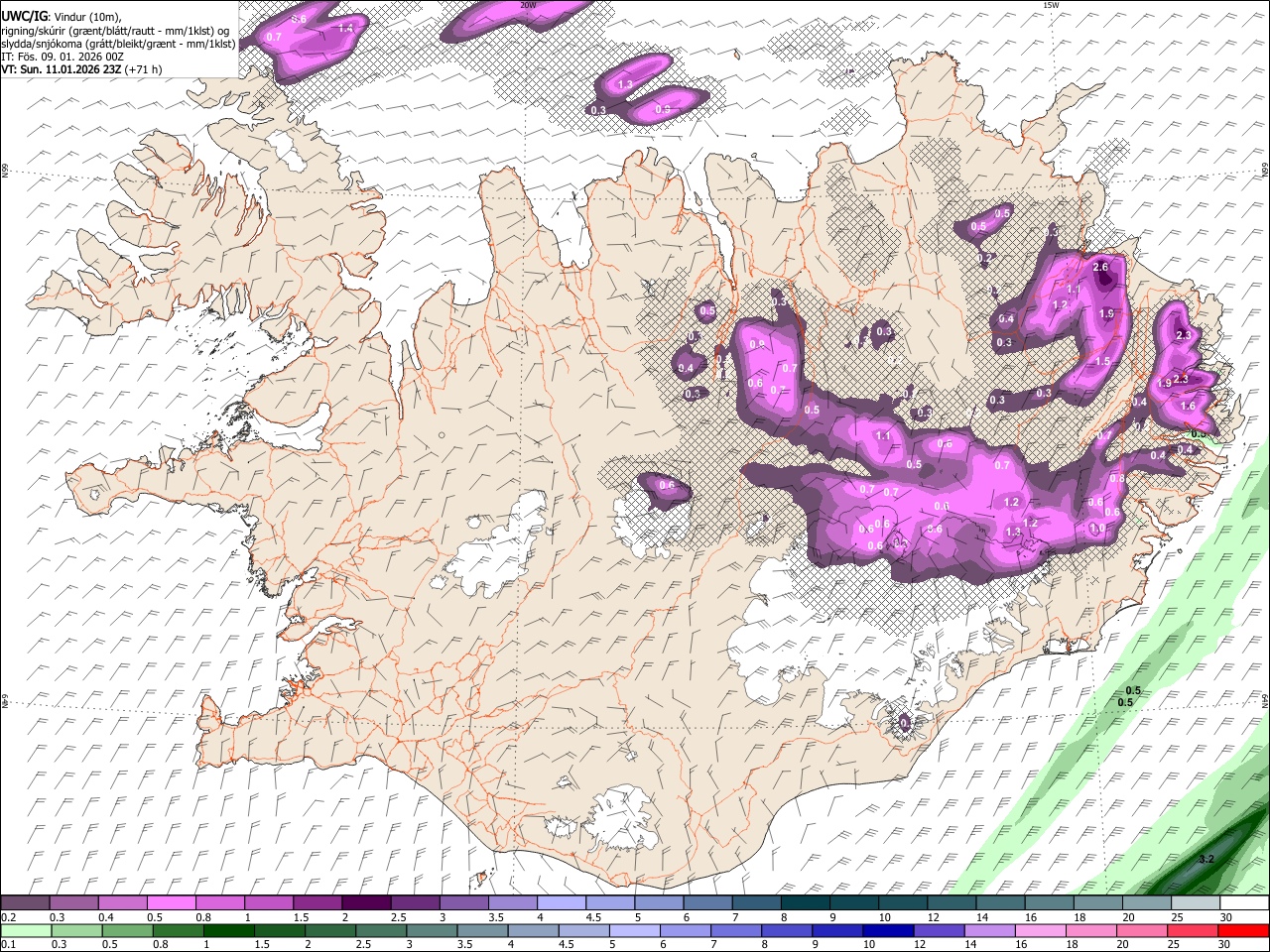Click the 'VT: Sun. 11.01.2026 23Z' valid time
The image size is (1270, 952).
[x=61, y=69]
